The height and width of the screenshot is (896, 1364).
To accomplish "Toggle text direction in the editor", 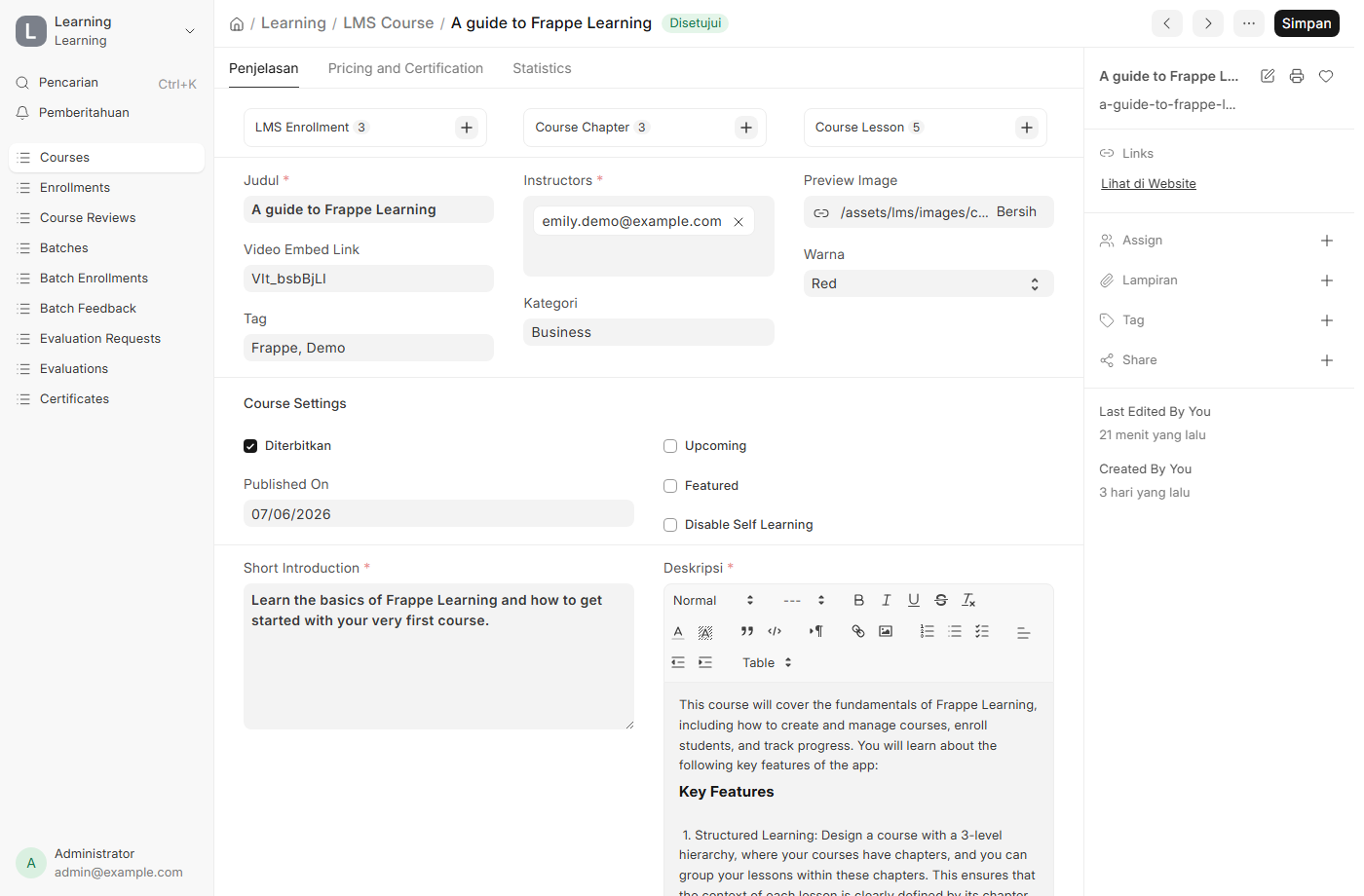I will [x=815, y=631].
